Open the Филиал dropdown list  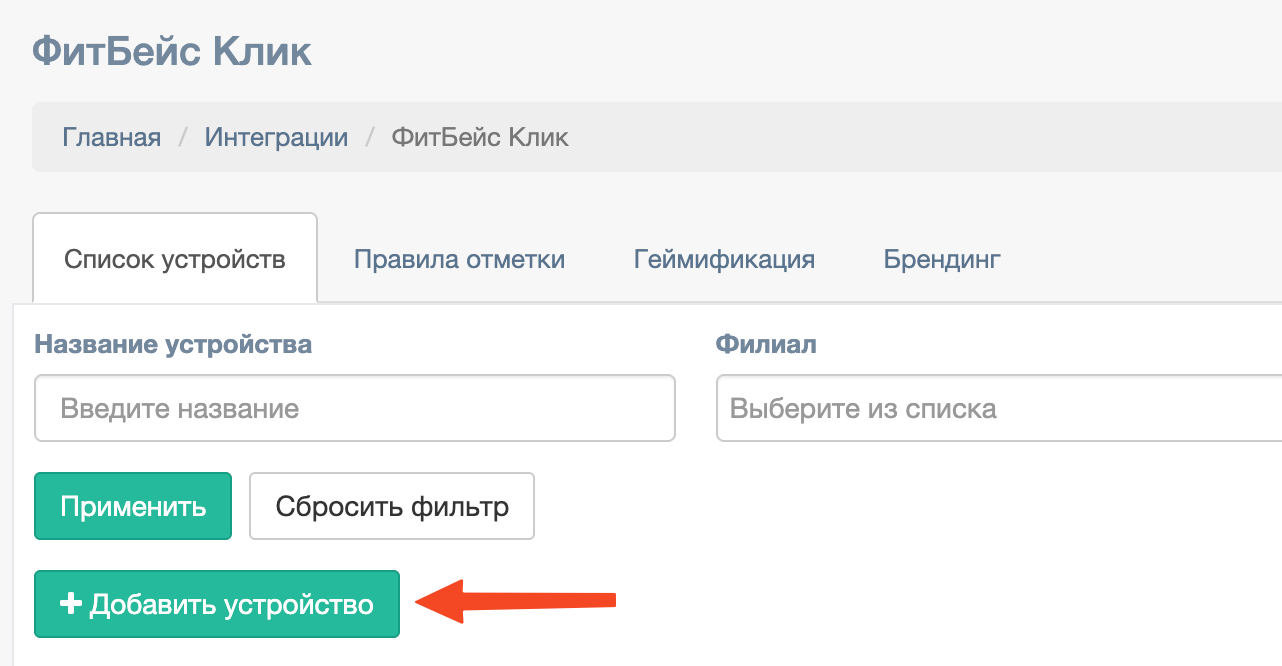click(x=998, y=408)
